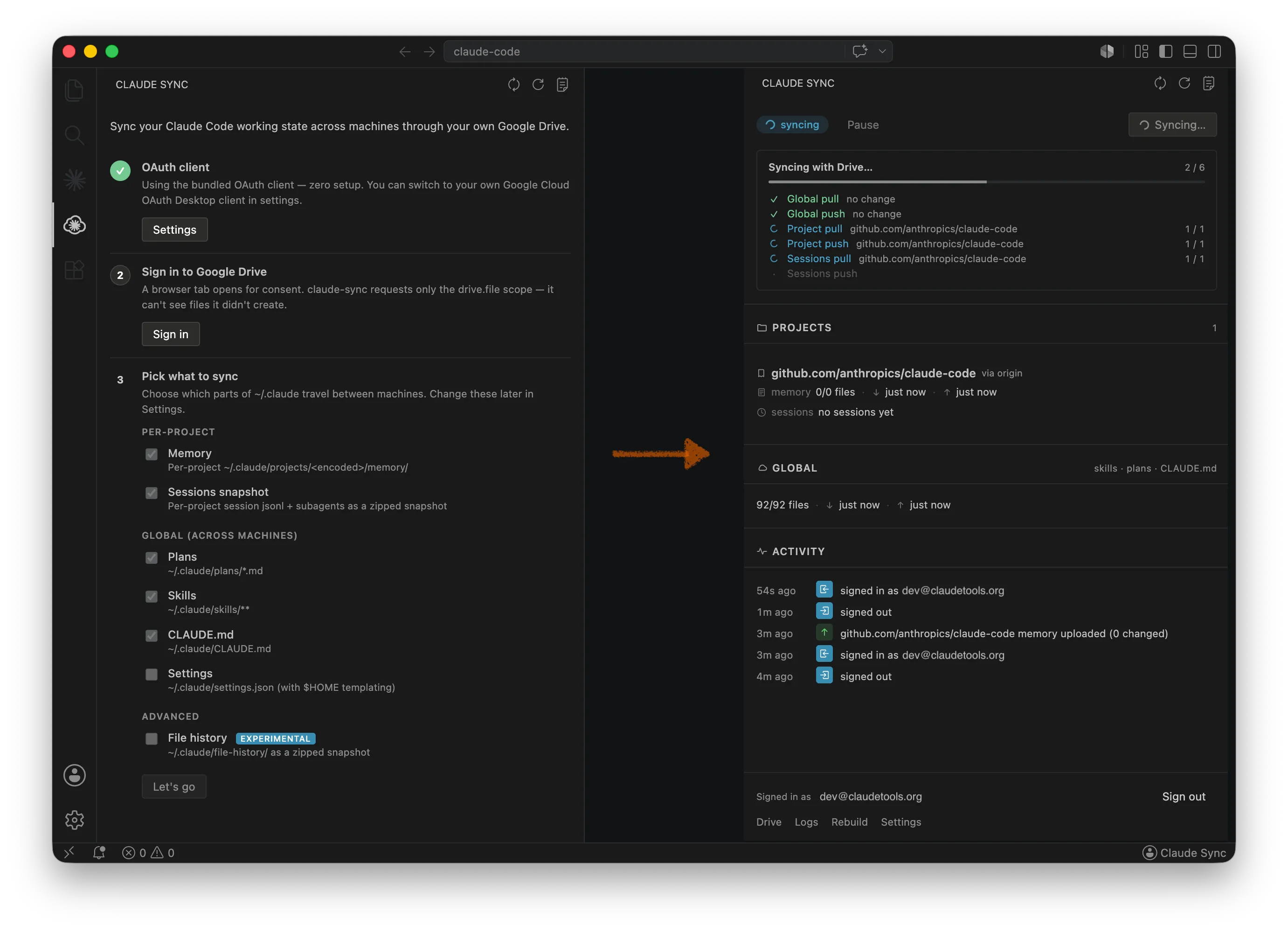Image resolution: width=1288 pixels, height=932 pixels.
Task: Toggle the bottom panel layout icon
Action: (x=1190, y=52)
